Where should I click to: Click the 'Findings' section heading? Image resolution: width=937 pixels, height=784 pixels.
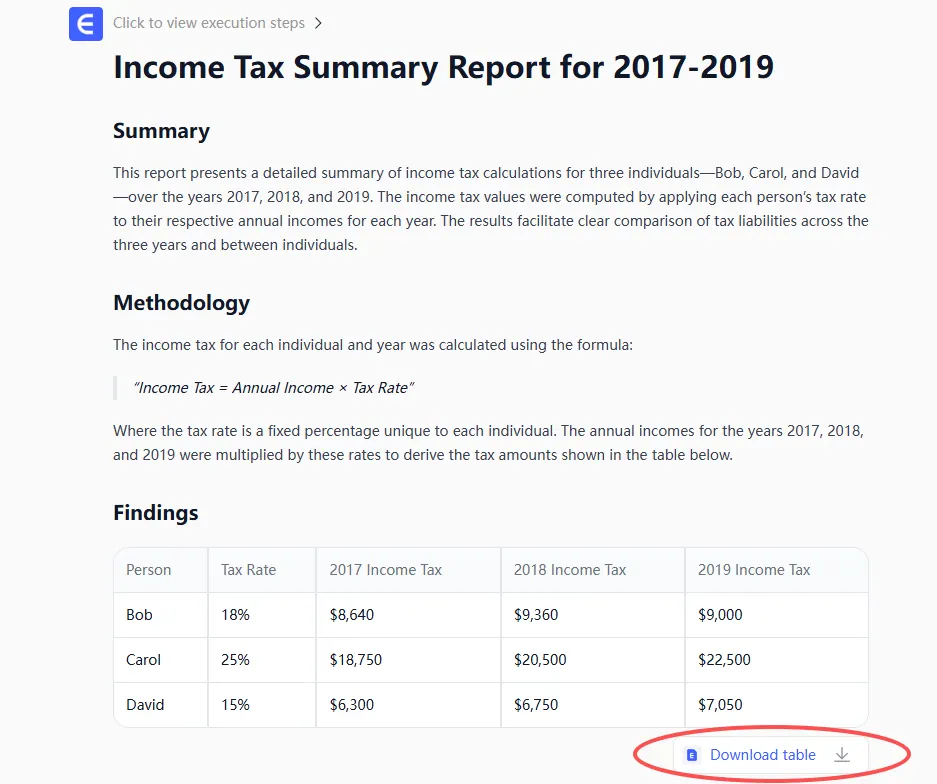tap(156, 513)
